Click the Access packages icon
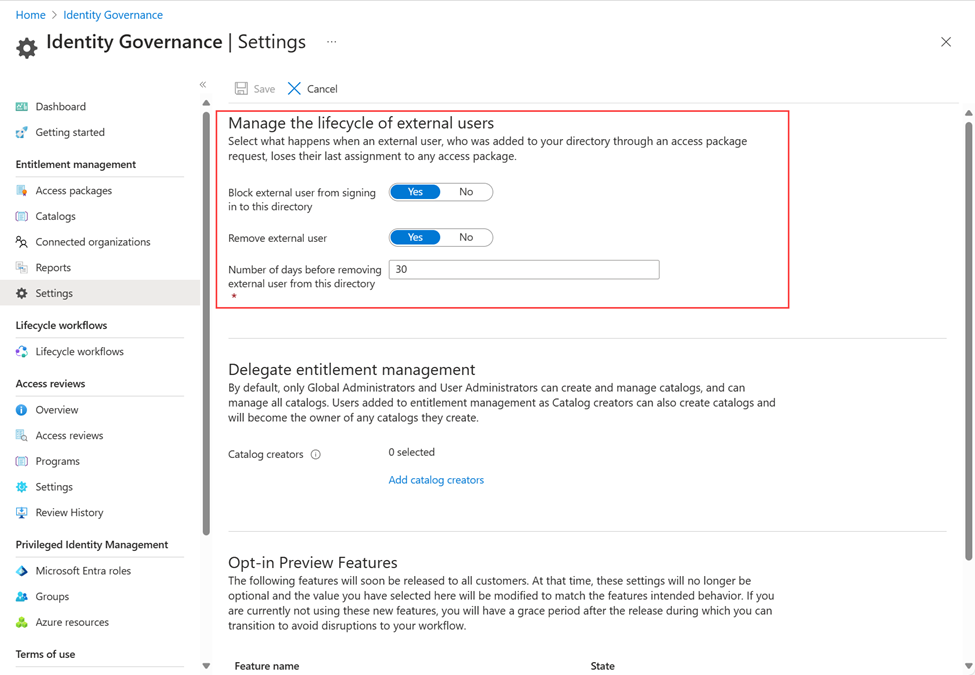The height and width of the screenshot is (675, 975). tap(22, 191)
